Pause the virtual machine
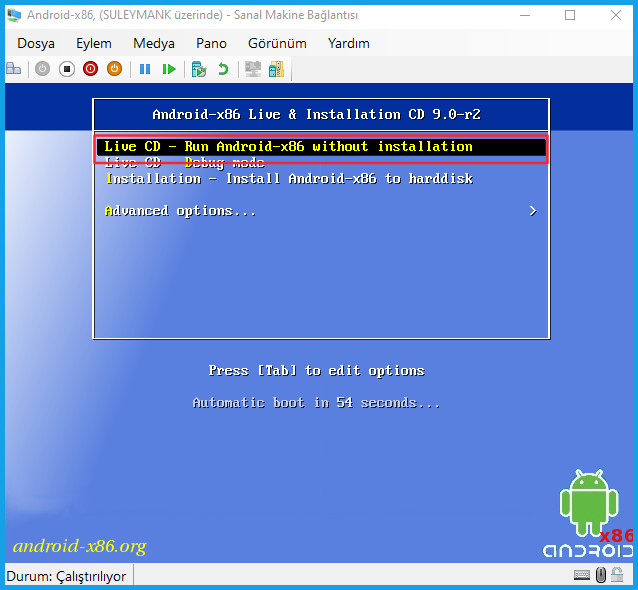Viewport: 638px width, 590px height. tap(145, 69)
